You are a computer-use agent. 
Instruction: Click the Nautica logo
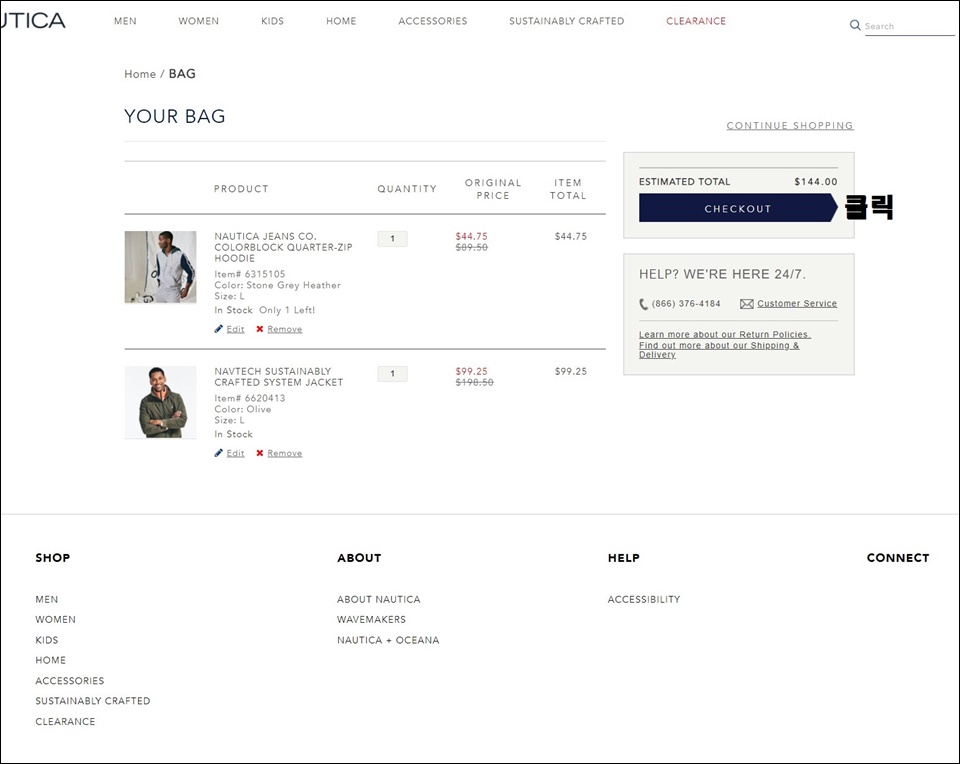coord(33,21)
